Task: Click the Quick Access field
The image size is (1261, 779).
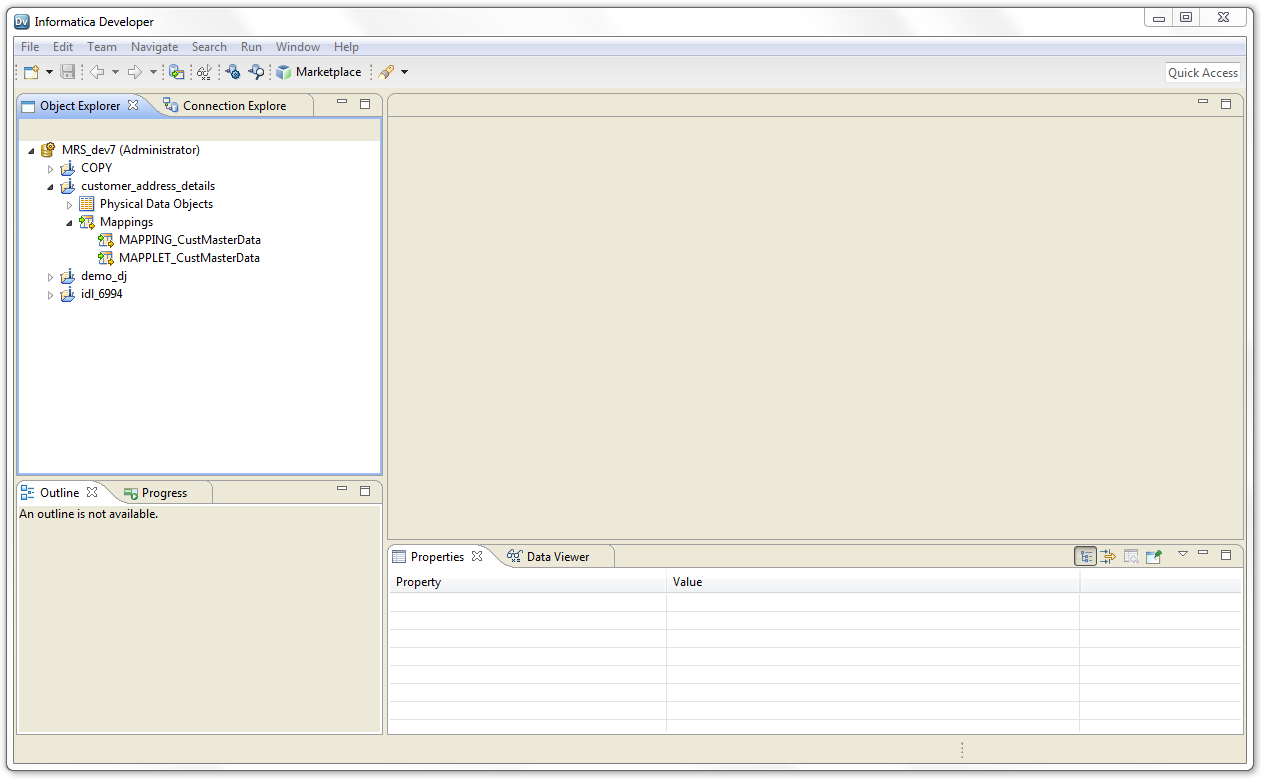Action: coord(1203,72)
